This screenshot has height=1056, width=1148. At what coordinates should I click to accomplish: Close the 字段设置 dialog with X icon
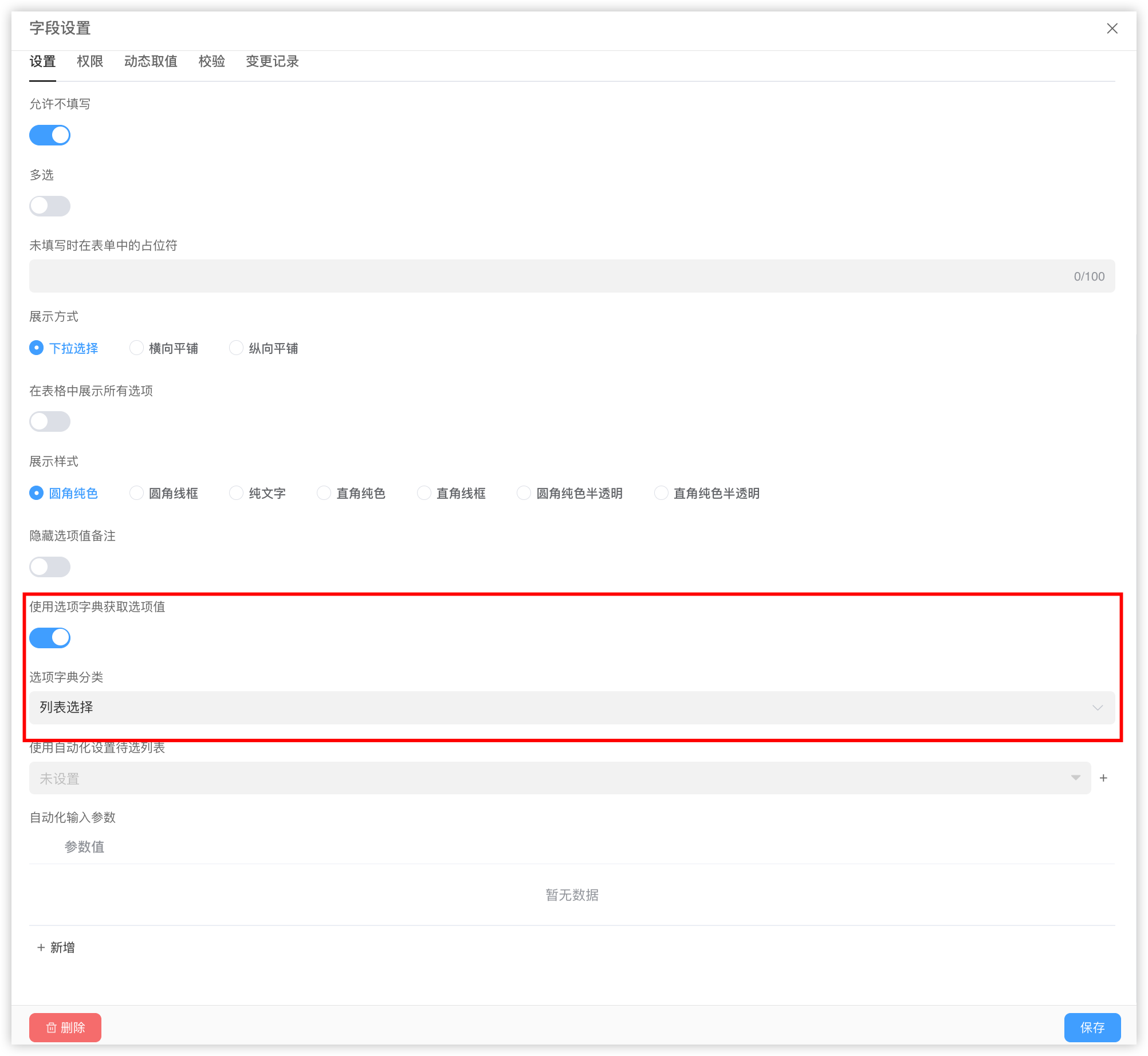[1112, 29]
